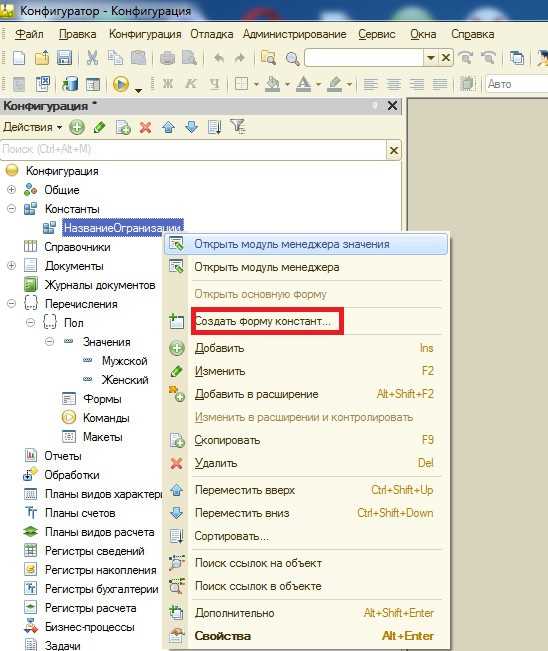Select Создать форму констант context menu item
Image resolution: width=548 pixels, height=651 pixels.
point(263,321)
